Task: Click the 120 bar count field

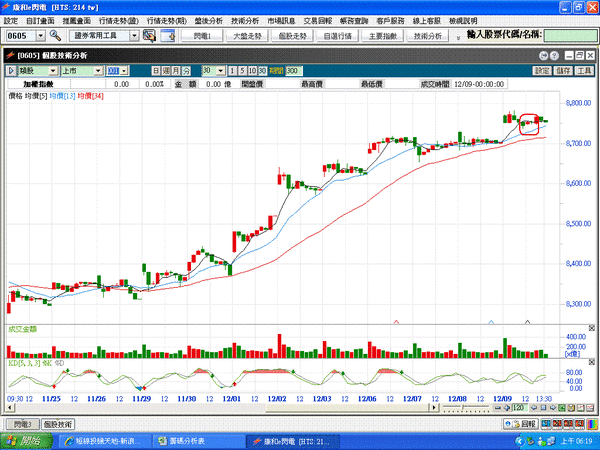Action: pos(520,408)
